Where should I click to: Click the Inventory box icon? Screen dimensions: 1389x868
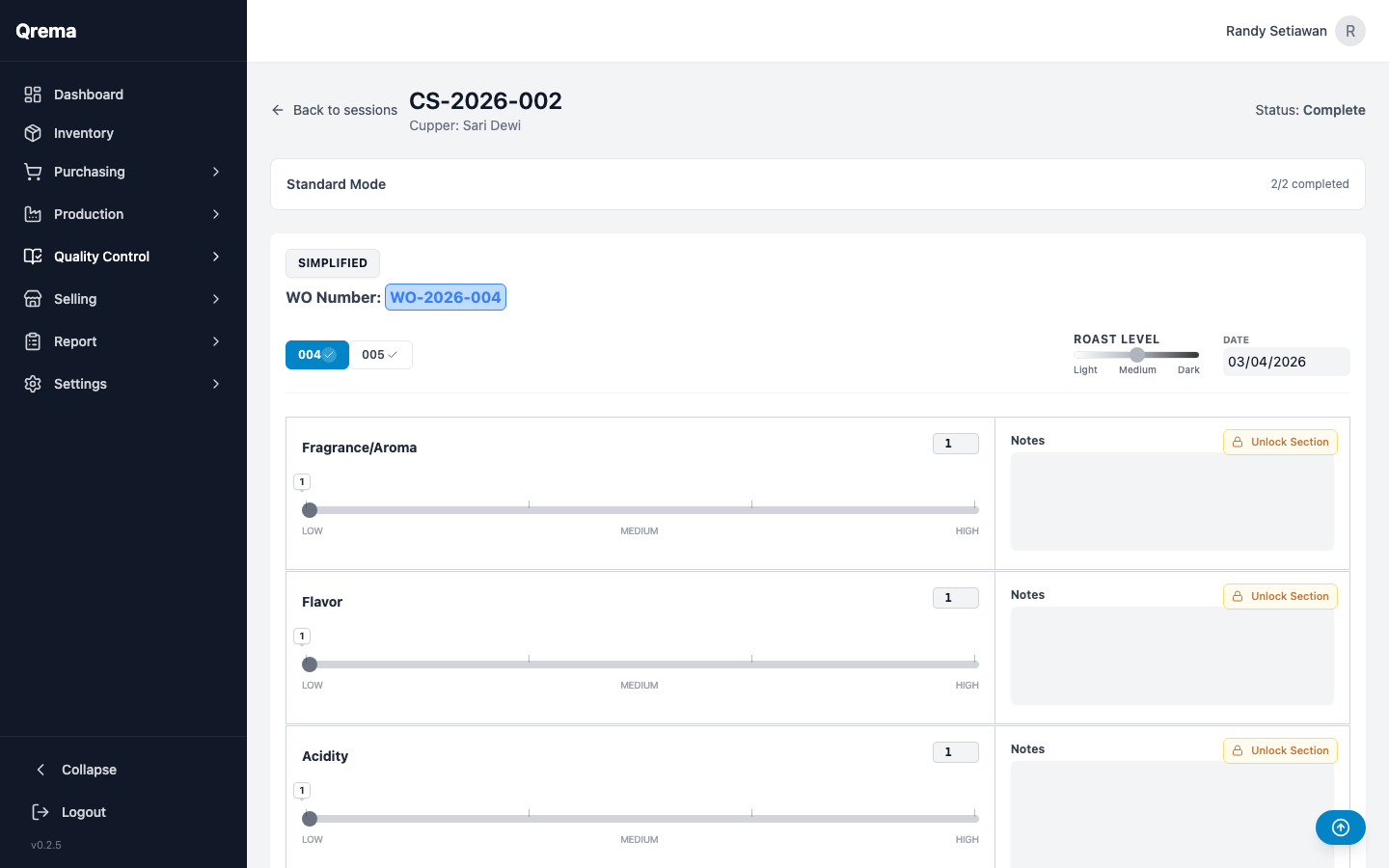(33, 133)
